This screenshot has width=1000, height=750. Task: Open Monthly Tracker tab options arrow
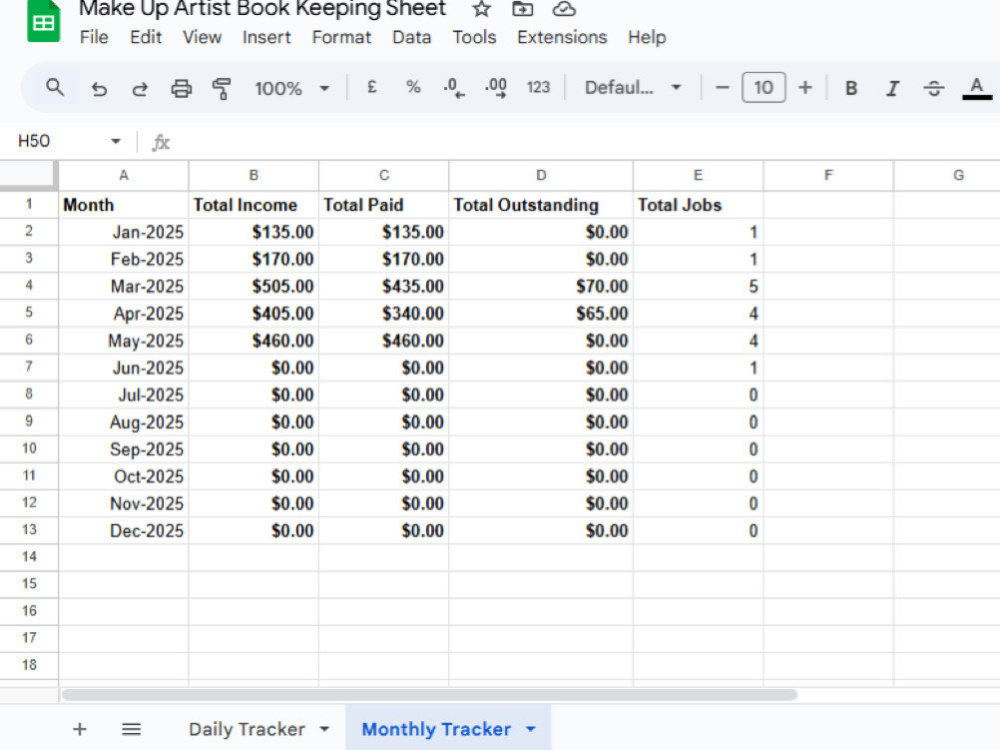[531, 729]
